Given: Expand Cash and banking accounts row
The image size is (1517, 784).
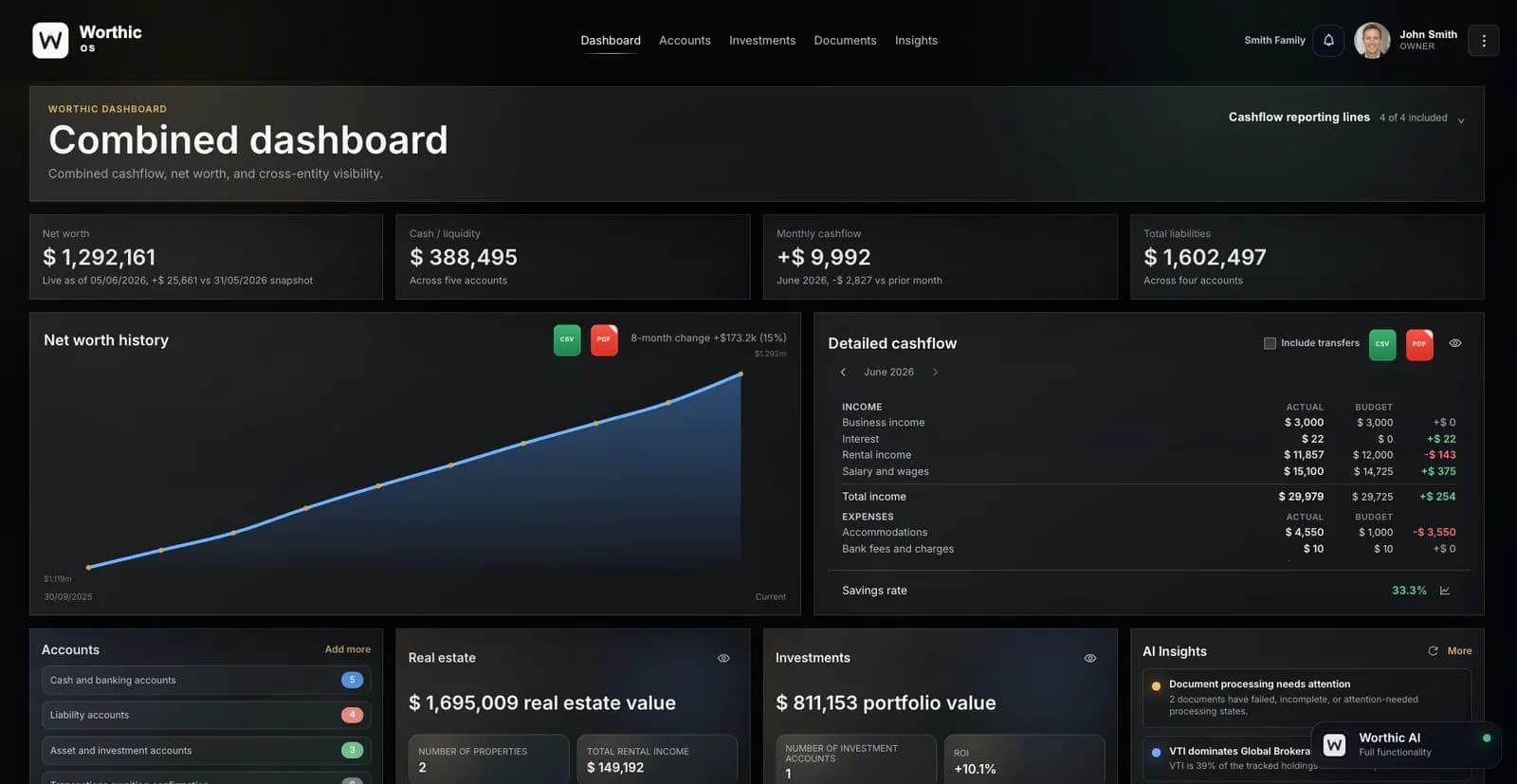Looking at the screenshot, I should (x=206, y=681).
